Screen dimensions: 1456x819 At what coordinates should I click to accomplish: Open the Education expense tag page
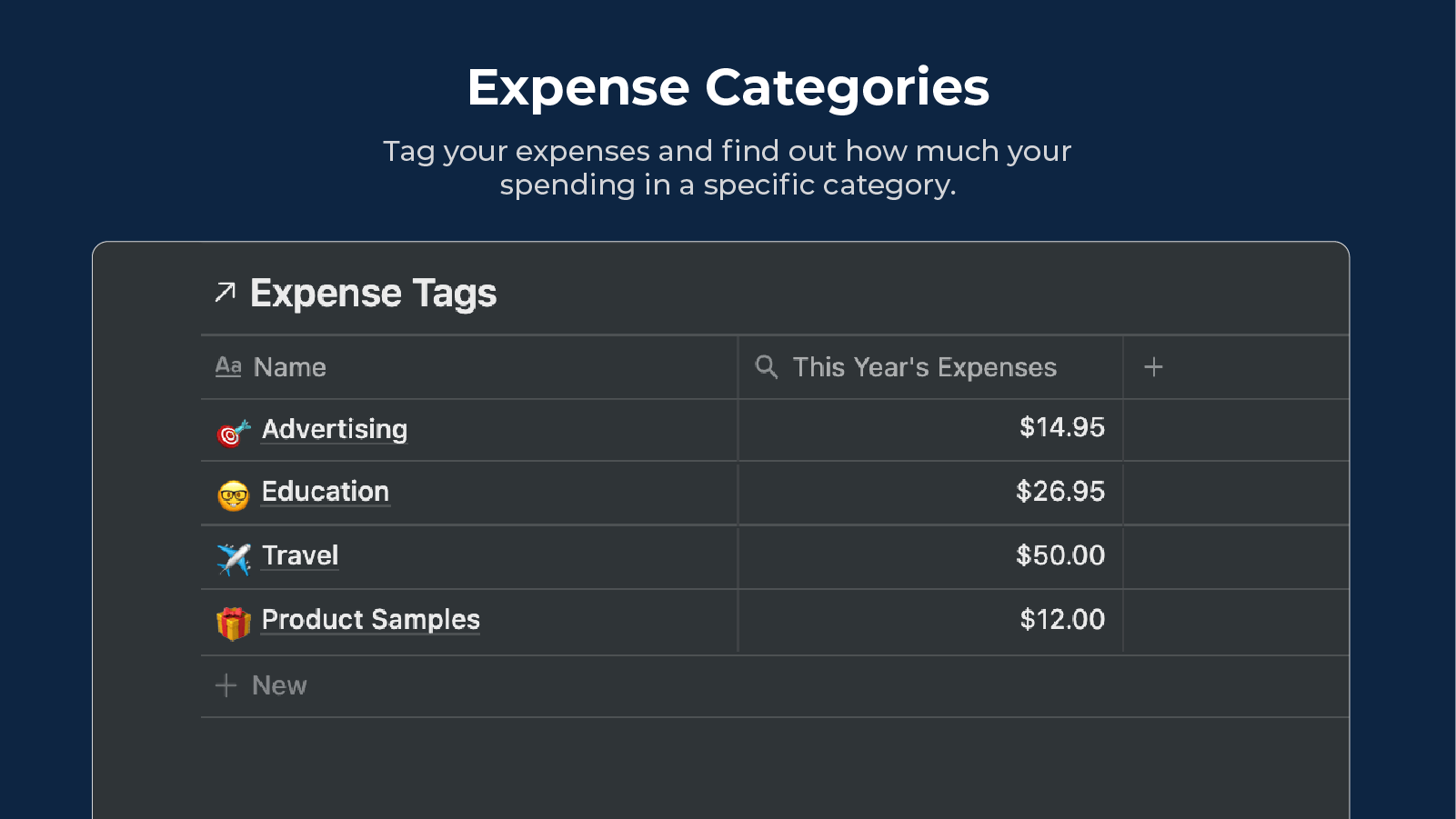[x=325, y=492]
